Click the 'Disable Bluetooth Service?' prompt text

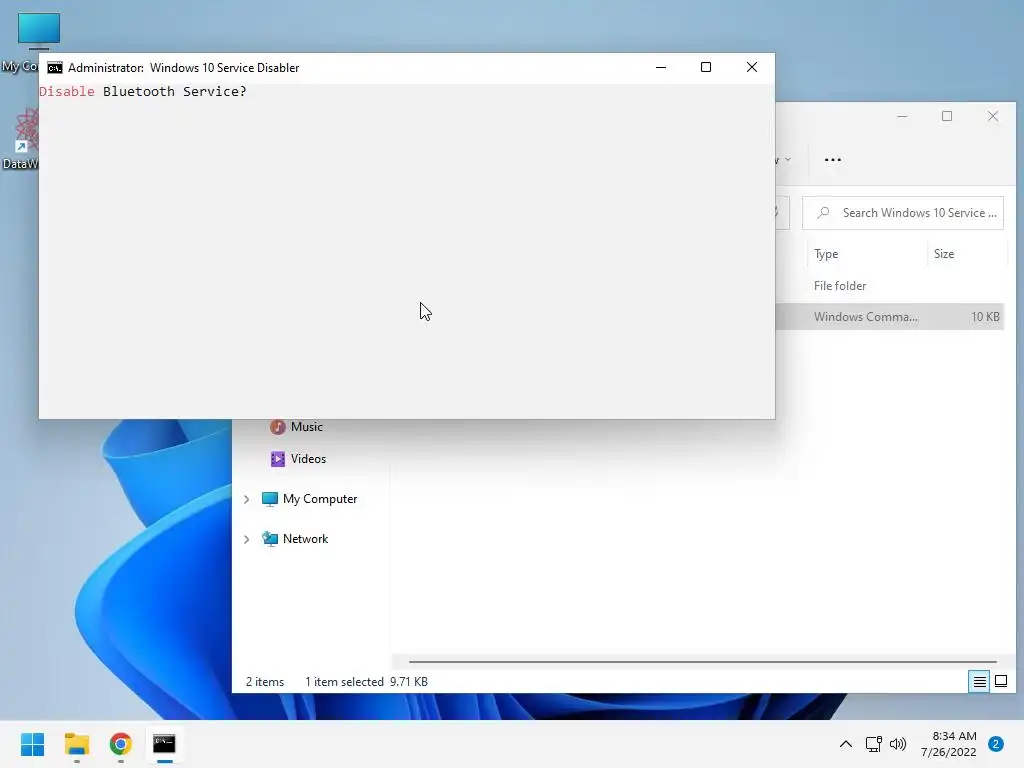pyautogui.click(x=142, y=91)
